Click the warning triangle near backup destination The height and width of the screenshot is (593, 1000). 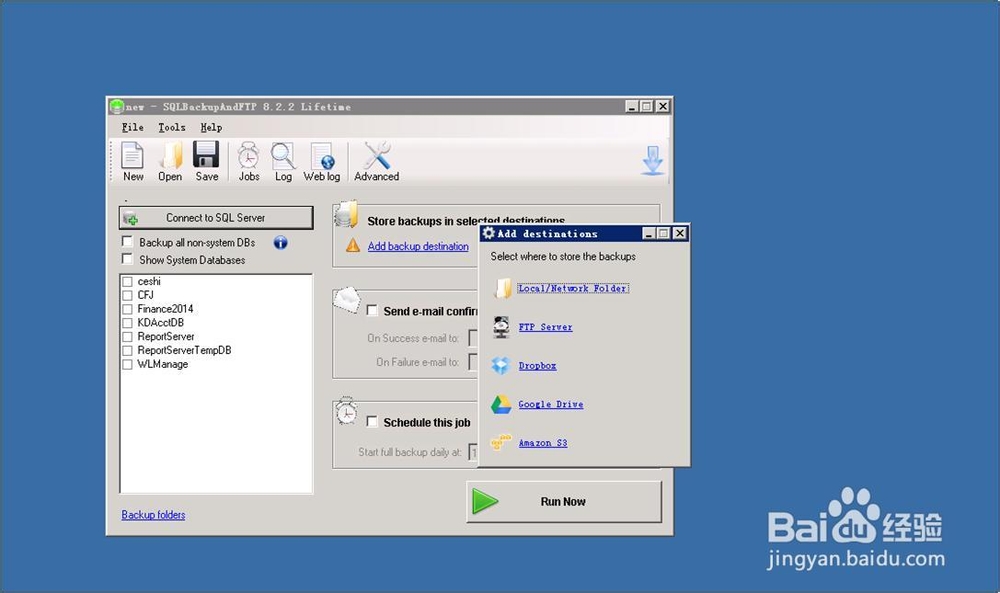tap(353, 245)
